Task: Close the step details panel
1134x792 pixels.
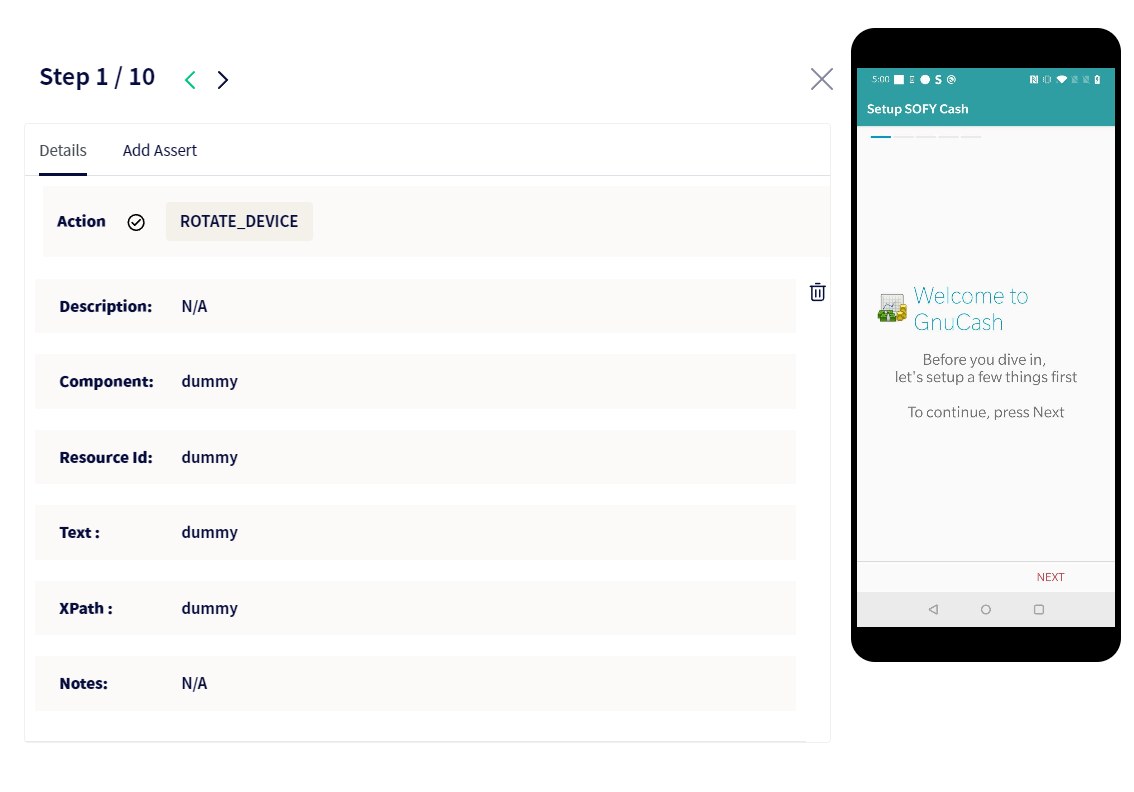Action: (x=822, y=79)
